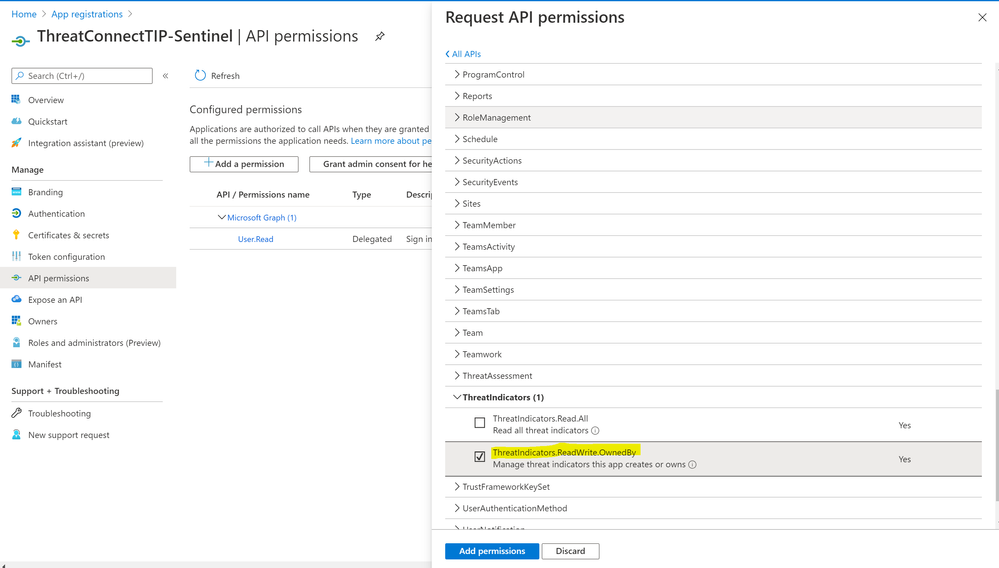
Task: Uncheck ThreatIndicators.ReadWrite.OwnedBy checkbox
Action: click(480, 457)
